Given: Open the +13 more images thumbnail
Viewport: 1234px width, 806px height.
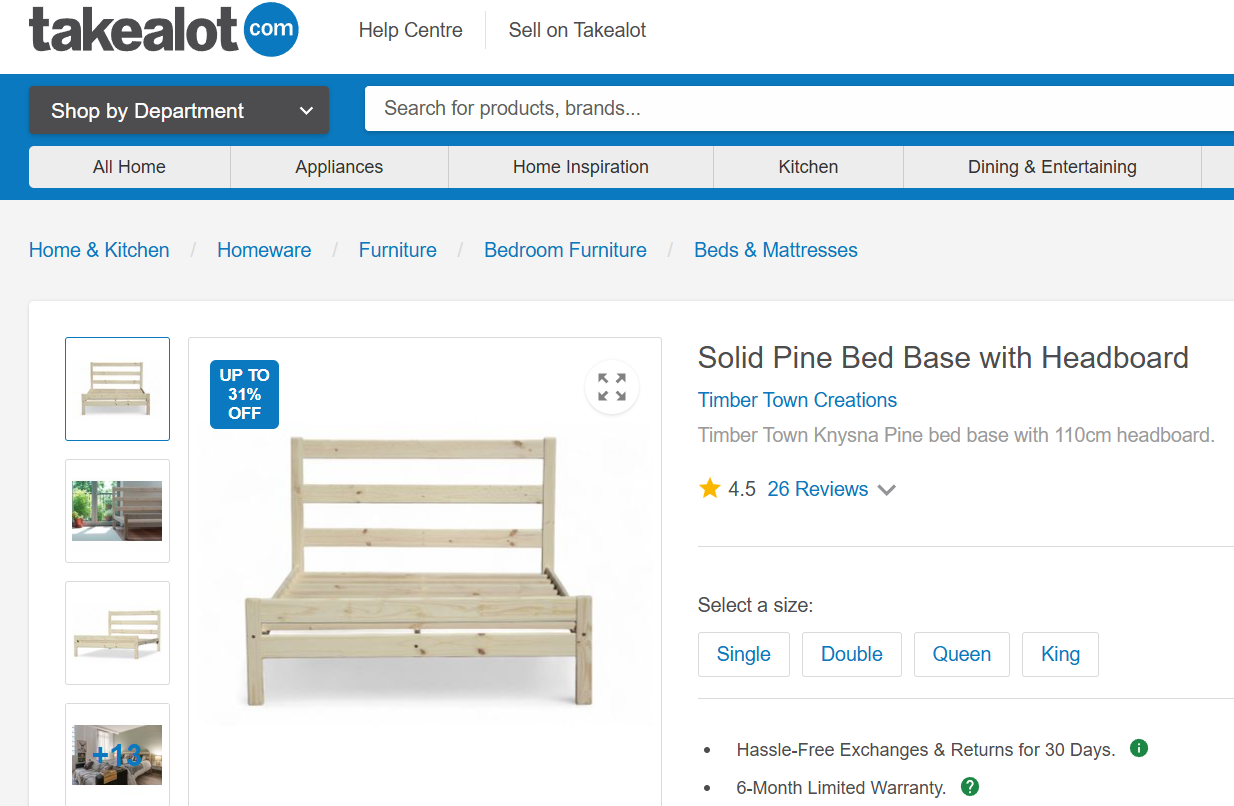Looking at the screenshot, I should [117, 754].
